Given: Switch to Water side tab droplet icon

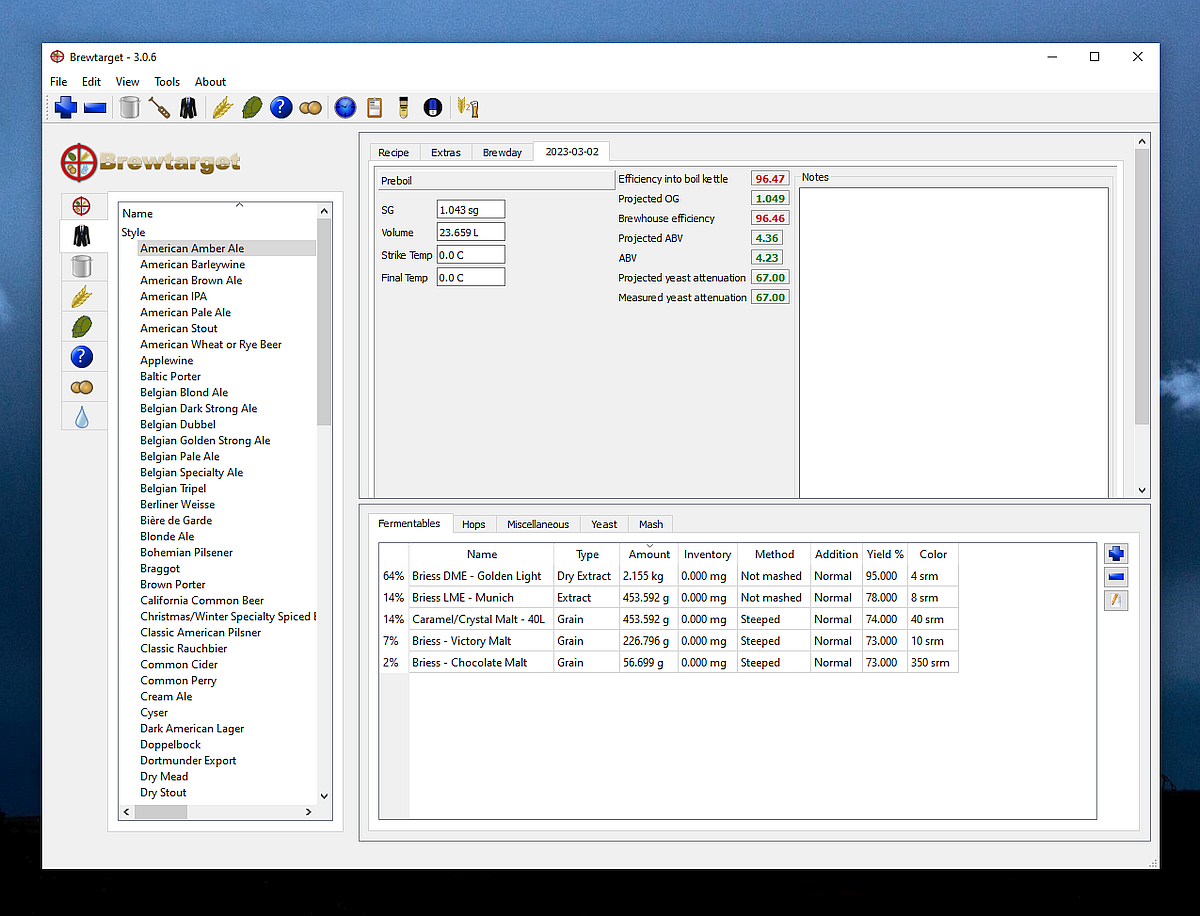Looking at the screenshot, I should [82, 416].
